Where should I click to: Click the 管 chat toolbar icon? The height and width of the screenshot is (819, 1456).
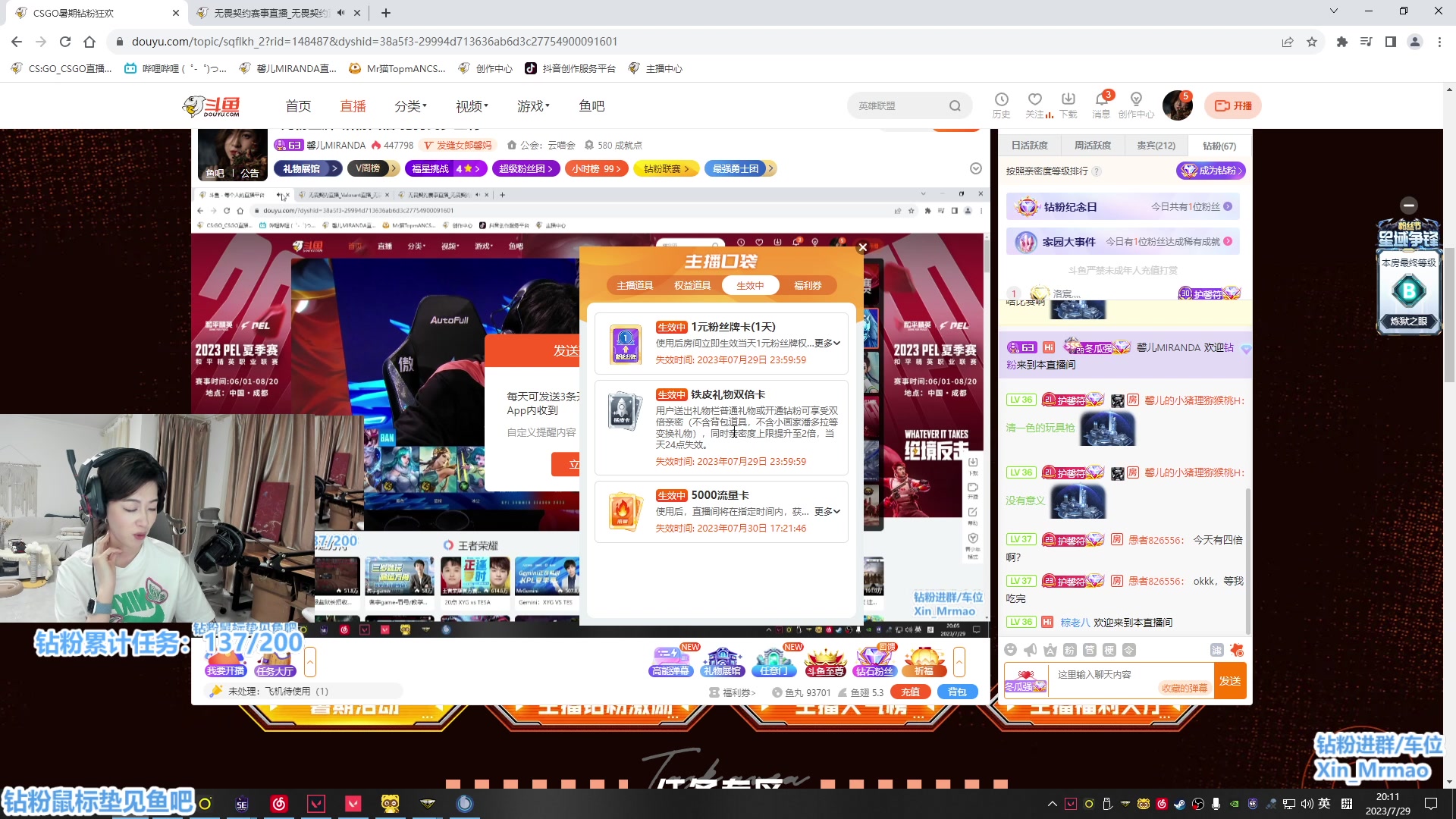pyautogui.click(x=1089, y=650)
